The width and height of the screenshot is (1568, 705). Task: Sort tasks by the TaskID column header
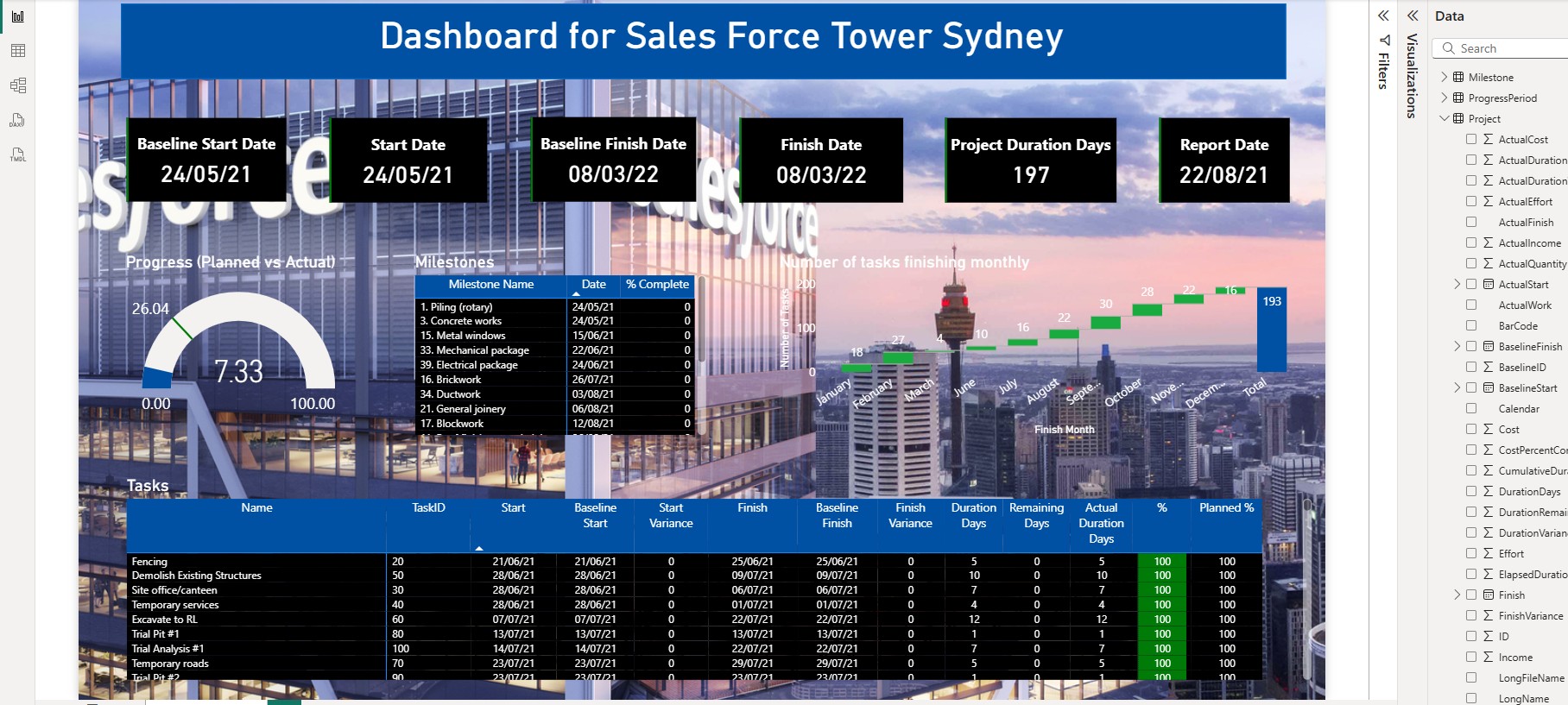click(x=428, y=508)
